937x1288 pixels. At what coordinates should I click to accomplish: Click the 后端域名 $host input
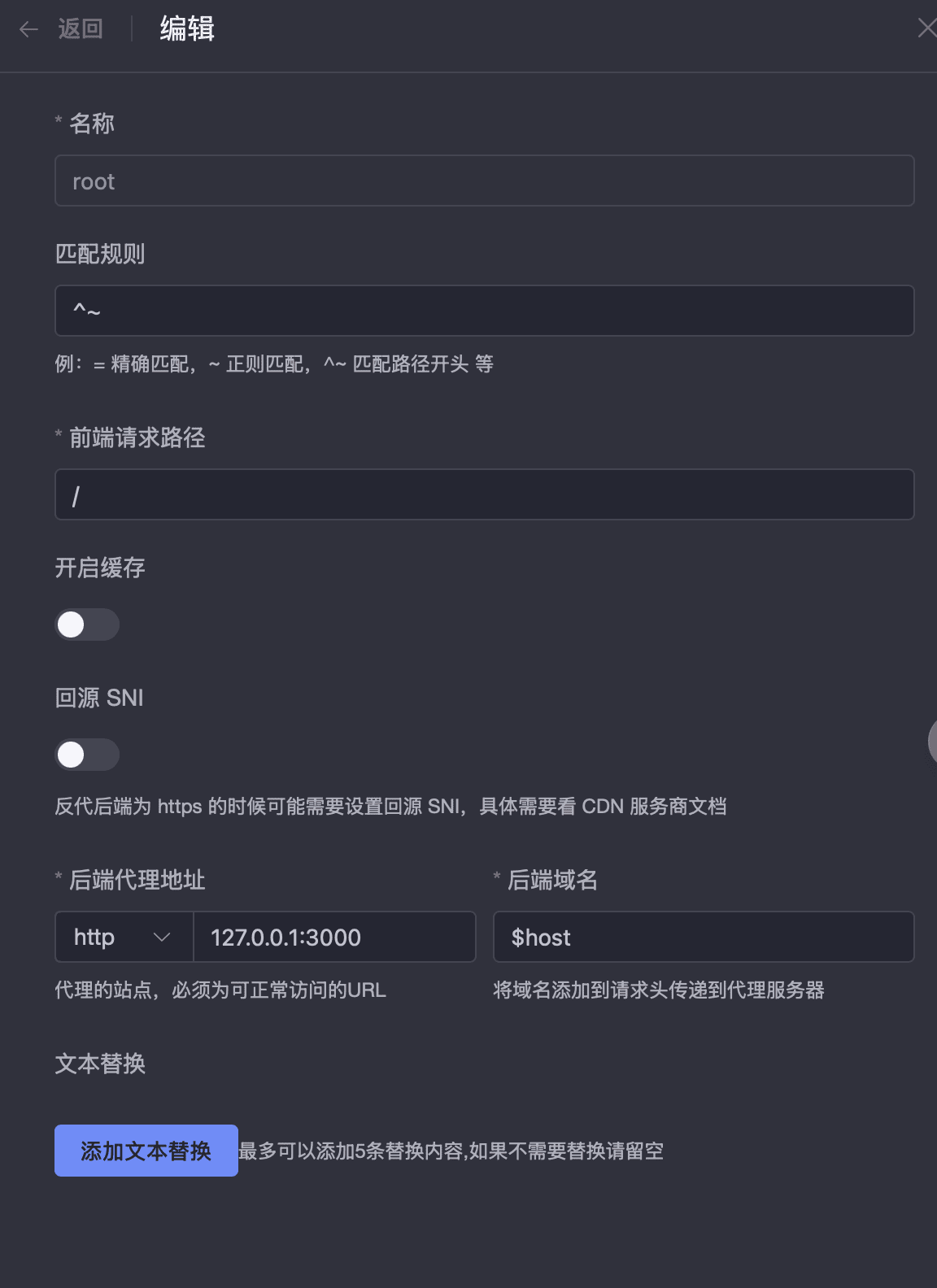click(x=704, y=937)
